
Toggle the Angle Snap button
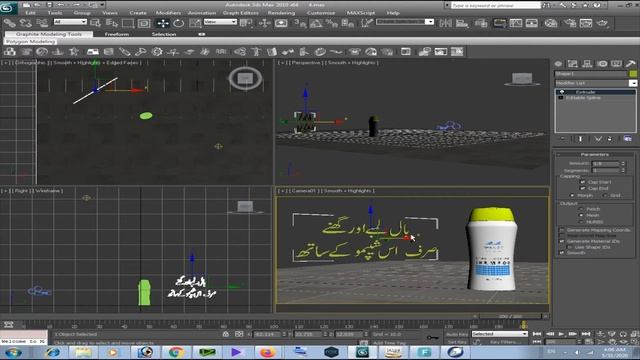[316, 23]
